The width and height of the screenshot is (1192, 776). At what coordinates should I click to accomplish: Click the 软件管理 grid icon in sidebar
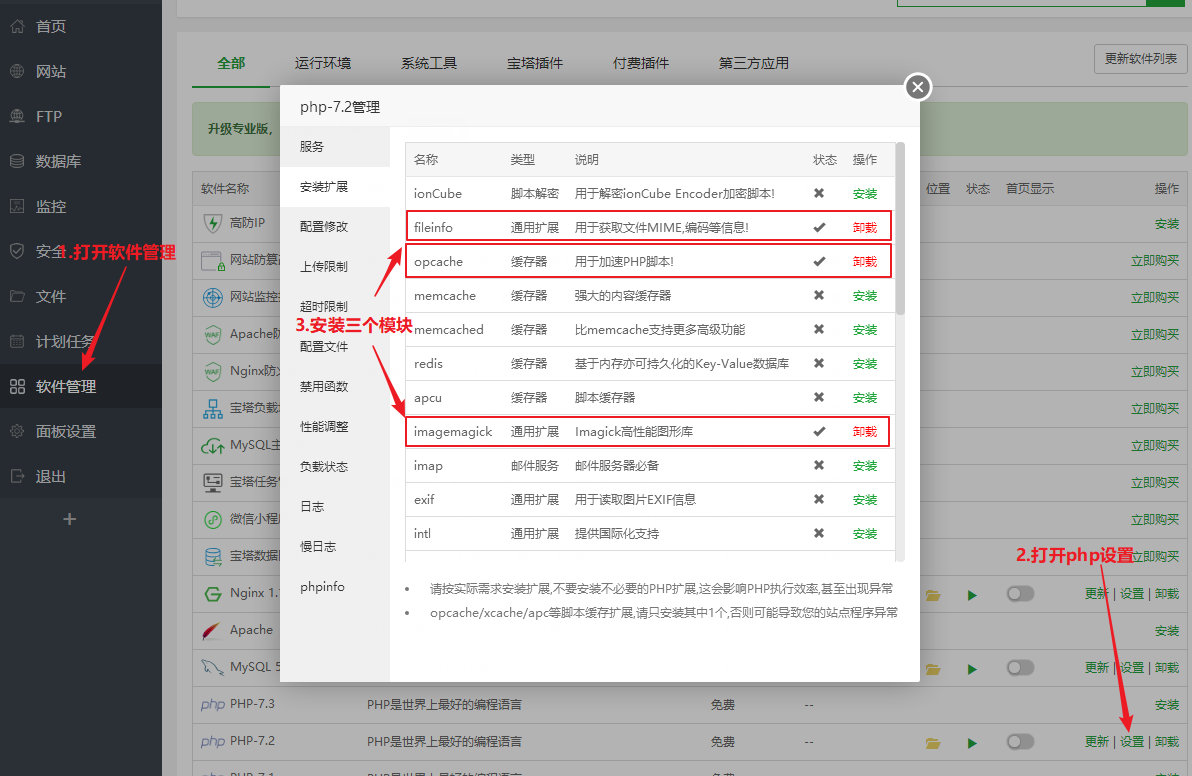pos(17,386)
